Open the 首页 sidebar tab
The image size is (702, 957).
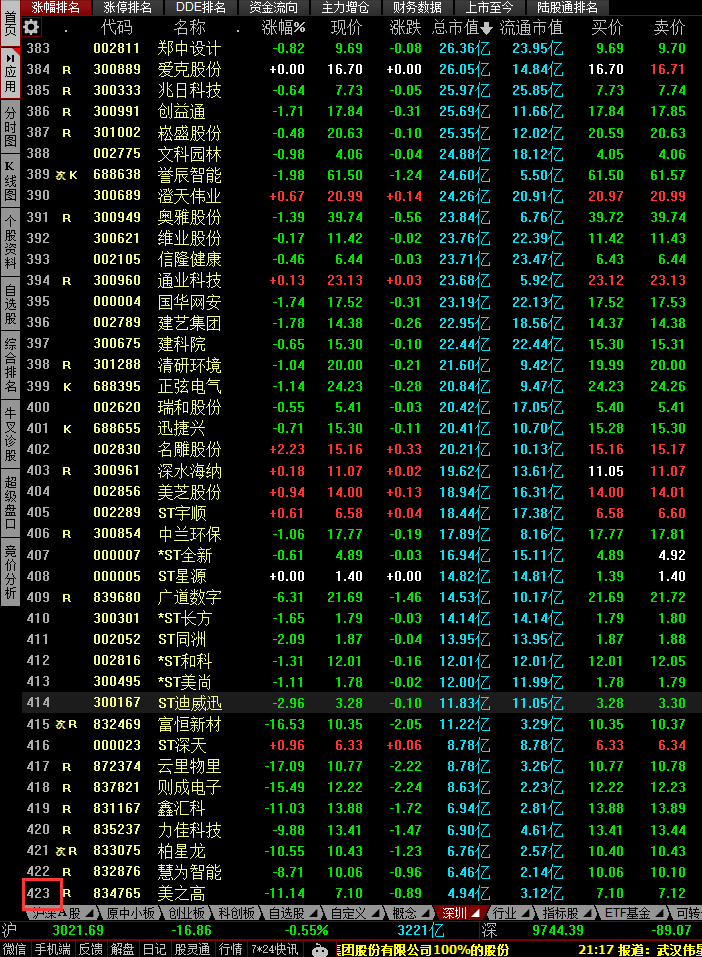coord(10,23)
